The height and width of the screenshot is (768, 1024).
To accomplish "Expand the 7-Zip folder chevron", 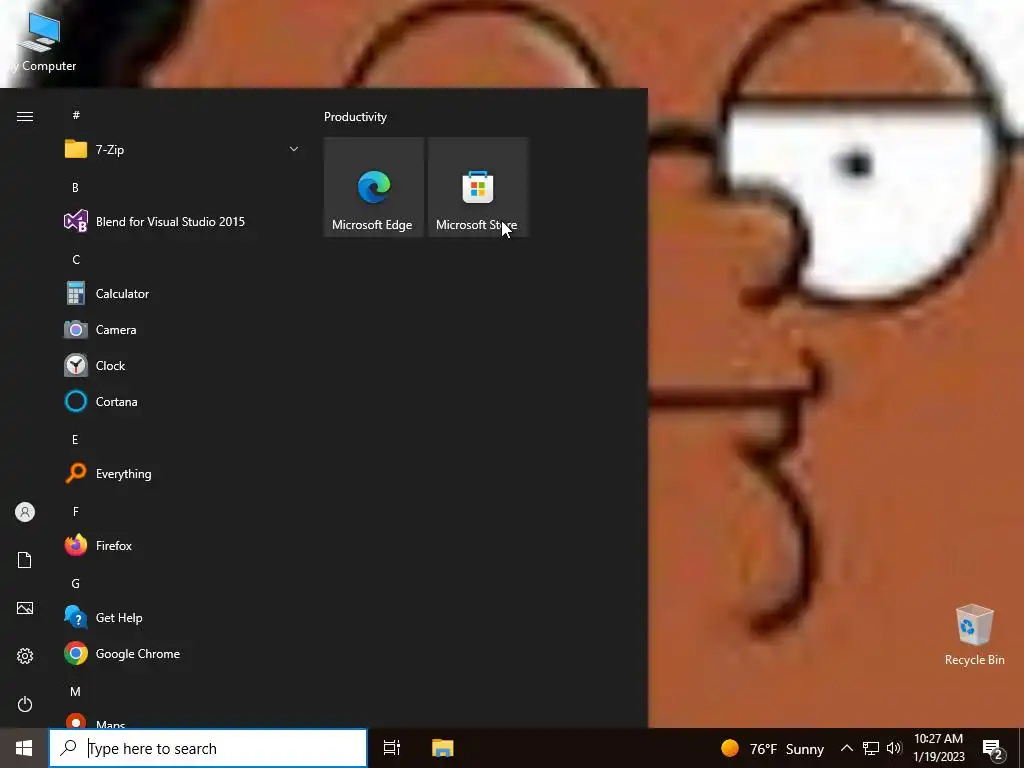I will click(x=294, y=150).
